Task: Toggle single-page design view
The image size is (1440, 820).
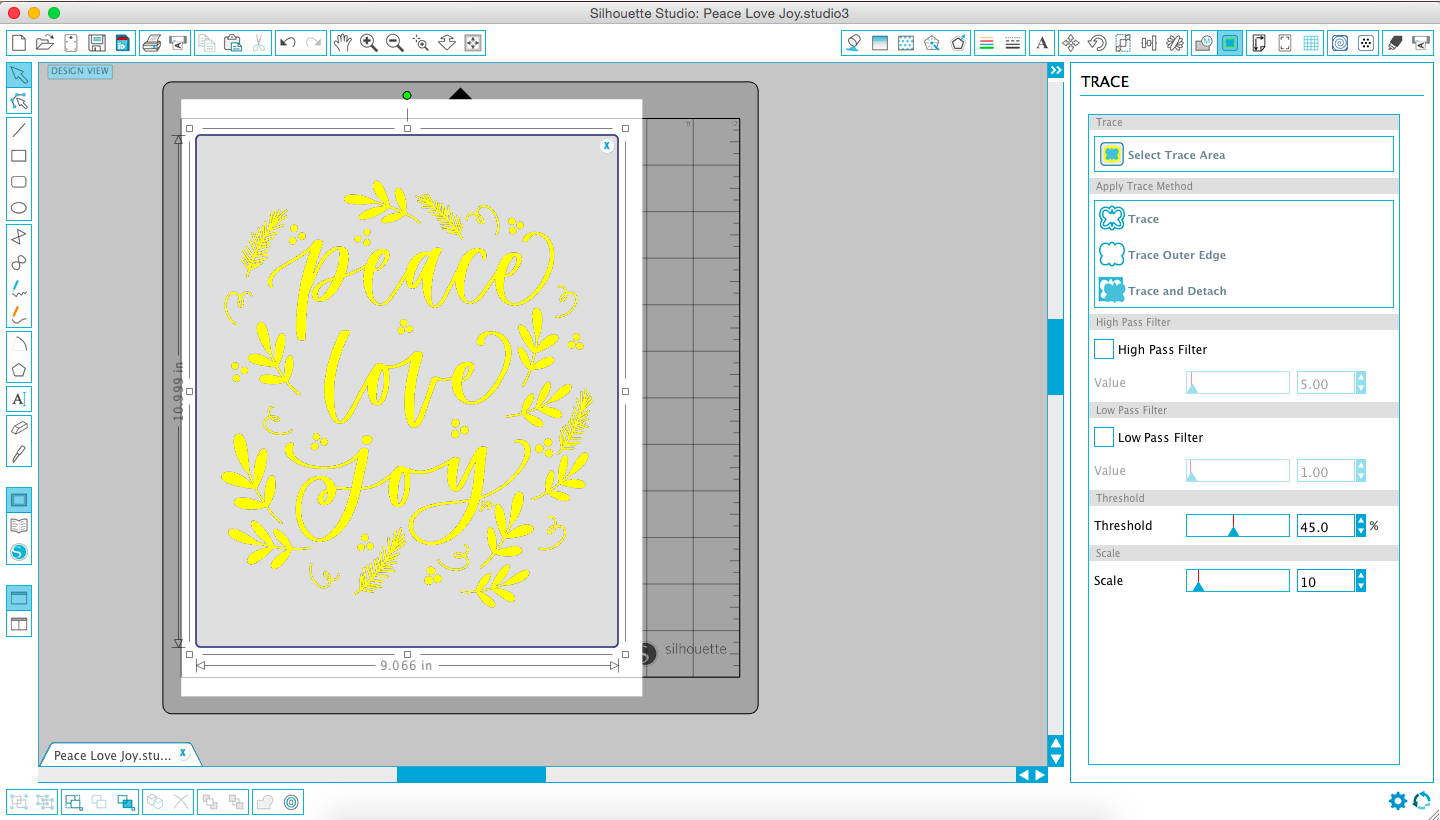Action: tap(18, 598)
